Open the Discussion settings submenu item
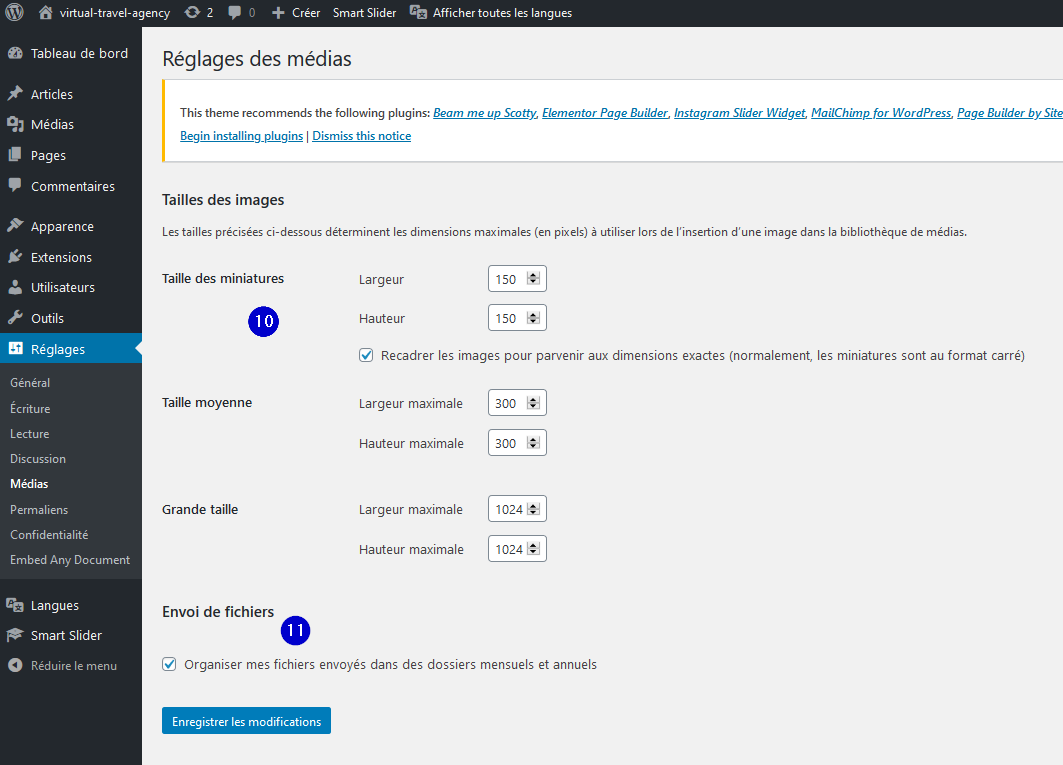The image size is (1063, 765). [x=38, y=459]
